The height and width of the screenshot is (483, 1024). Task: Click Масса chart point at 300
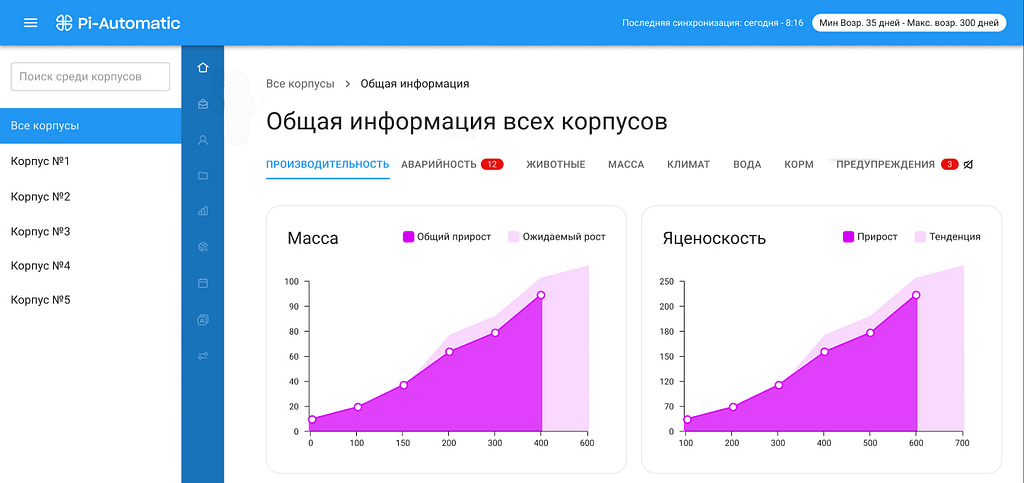(495, 333)
